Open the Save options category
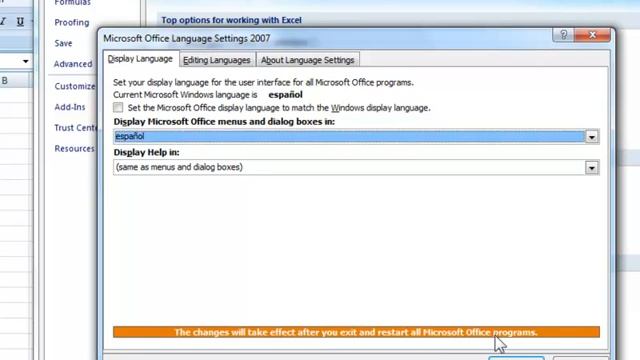Screen dimensions: 640x360 pos(63,43)
